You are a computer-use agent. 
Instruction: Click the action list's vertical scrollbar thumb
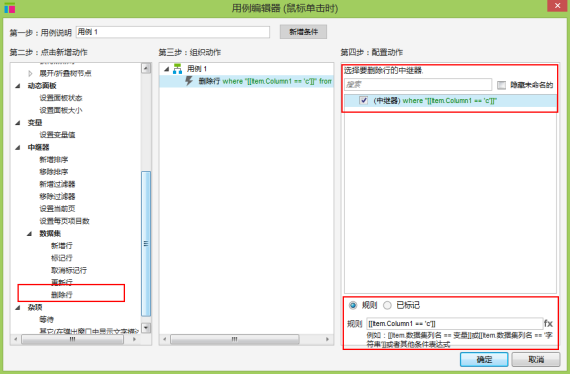pyautogui.click(x=146, y=244)
